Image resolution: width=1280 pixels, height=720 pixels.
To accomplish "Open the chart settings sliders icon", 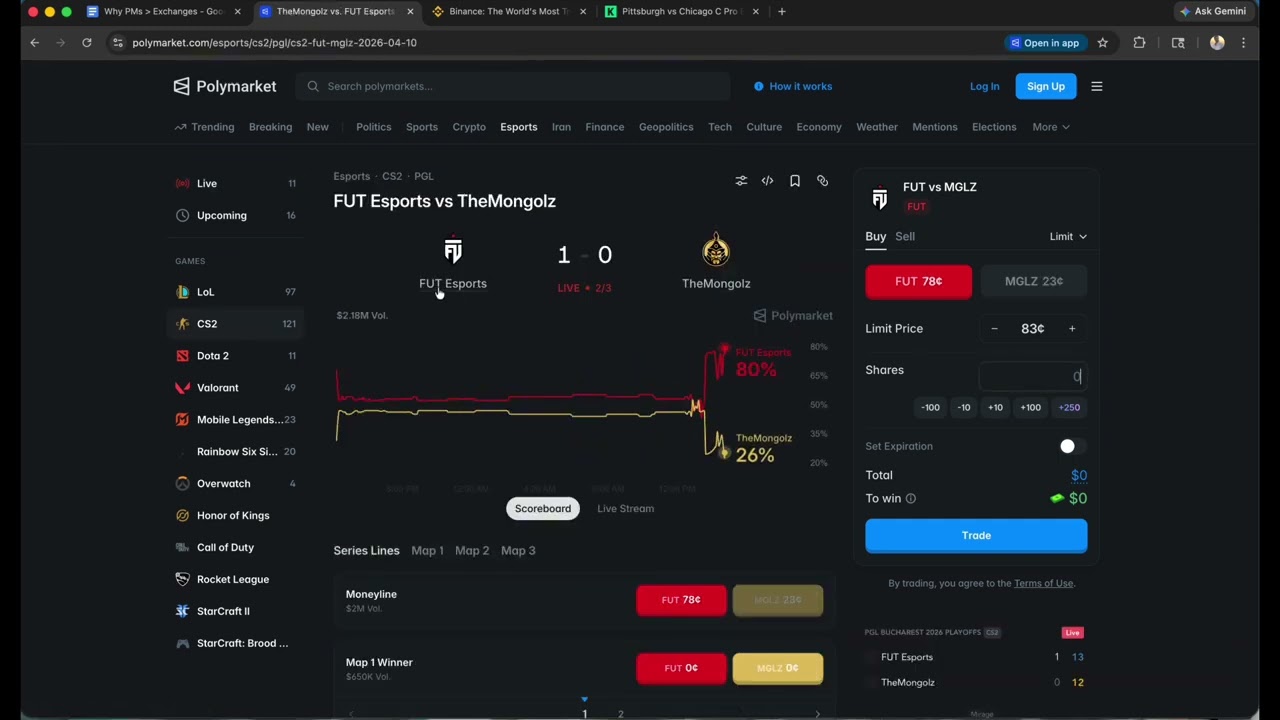I will click(x=741, y=181).
